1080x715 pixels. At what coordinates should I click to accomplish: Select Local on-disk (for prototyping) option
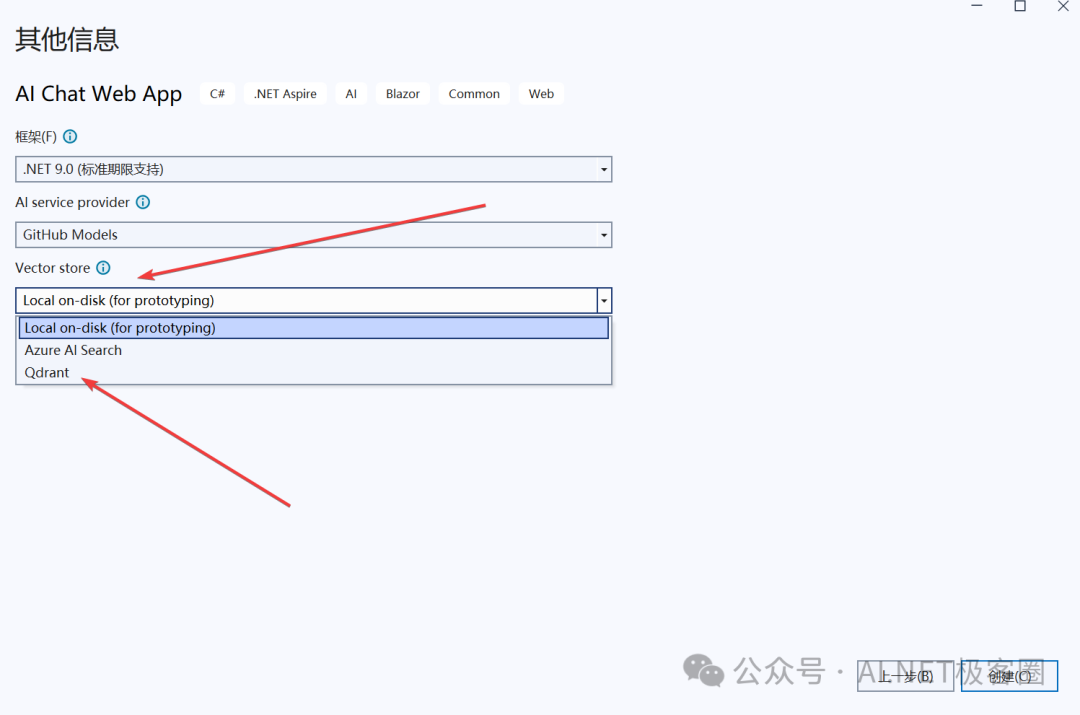click(x=313, y=328)
